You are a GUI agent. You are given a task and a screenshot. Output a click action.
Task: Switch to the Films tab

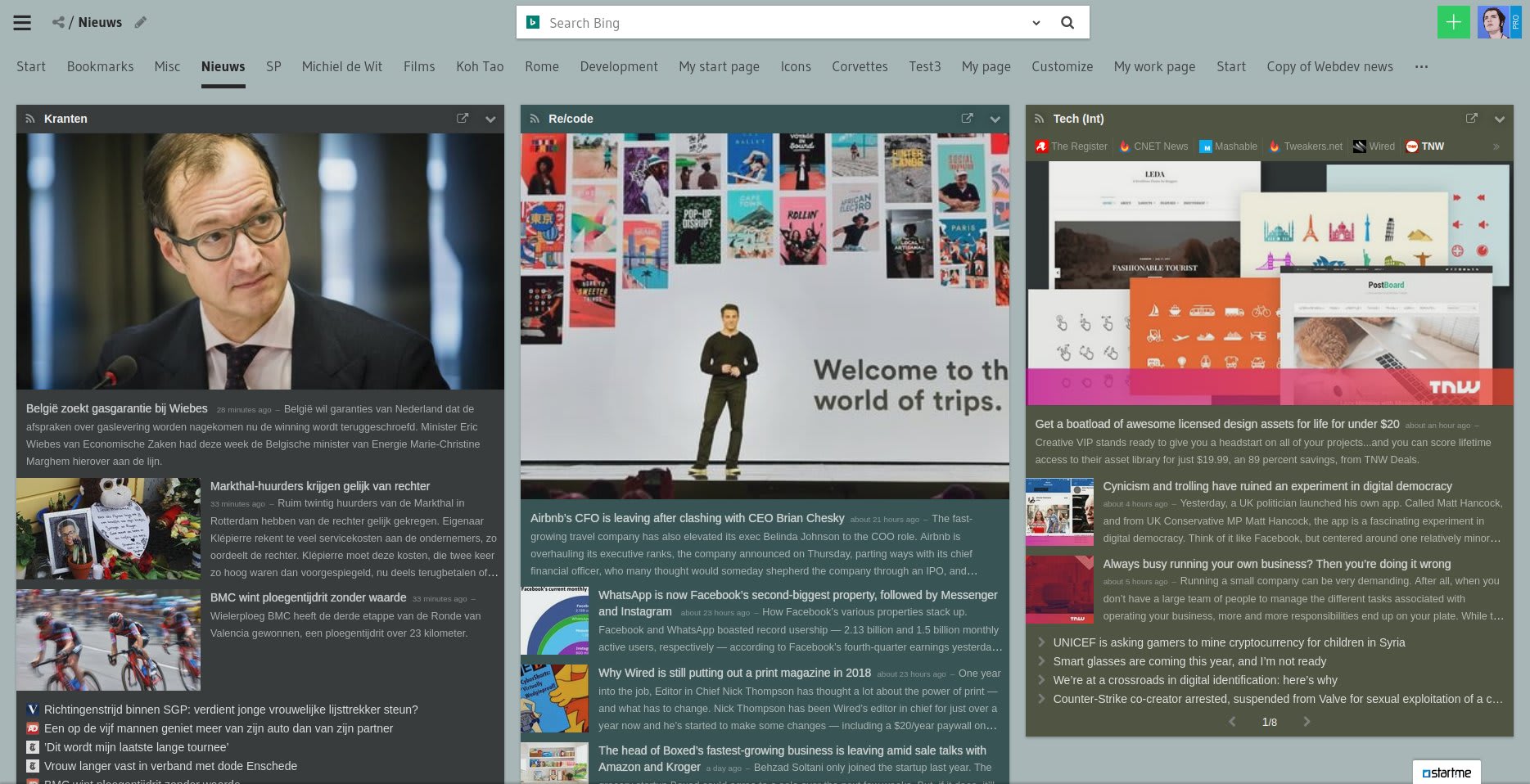419,66
